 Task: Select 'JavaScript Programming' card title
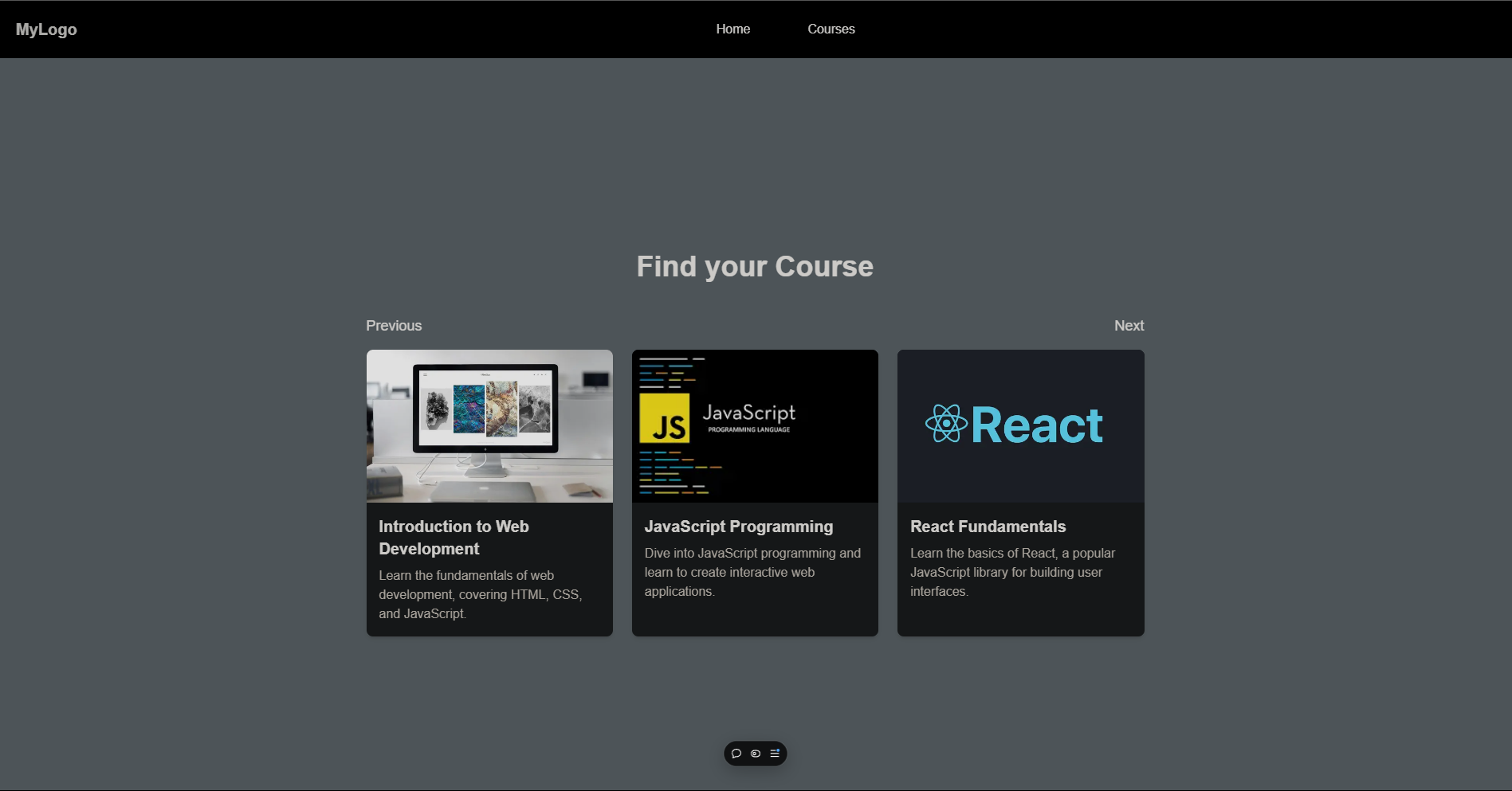click(739, 527)
